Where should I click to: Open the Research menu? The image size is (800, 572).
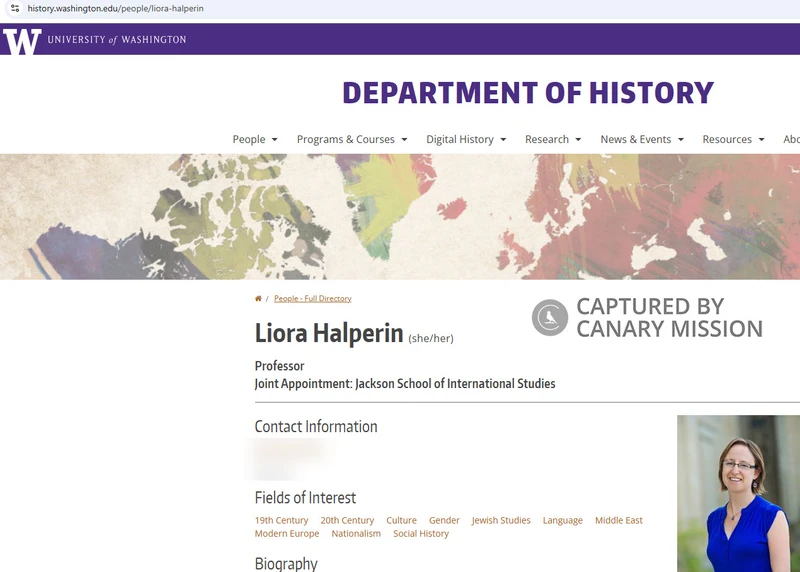coord(546,139)
